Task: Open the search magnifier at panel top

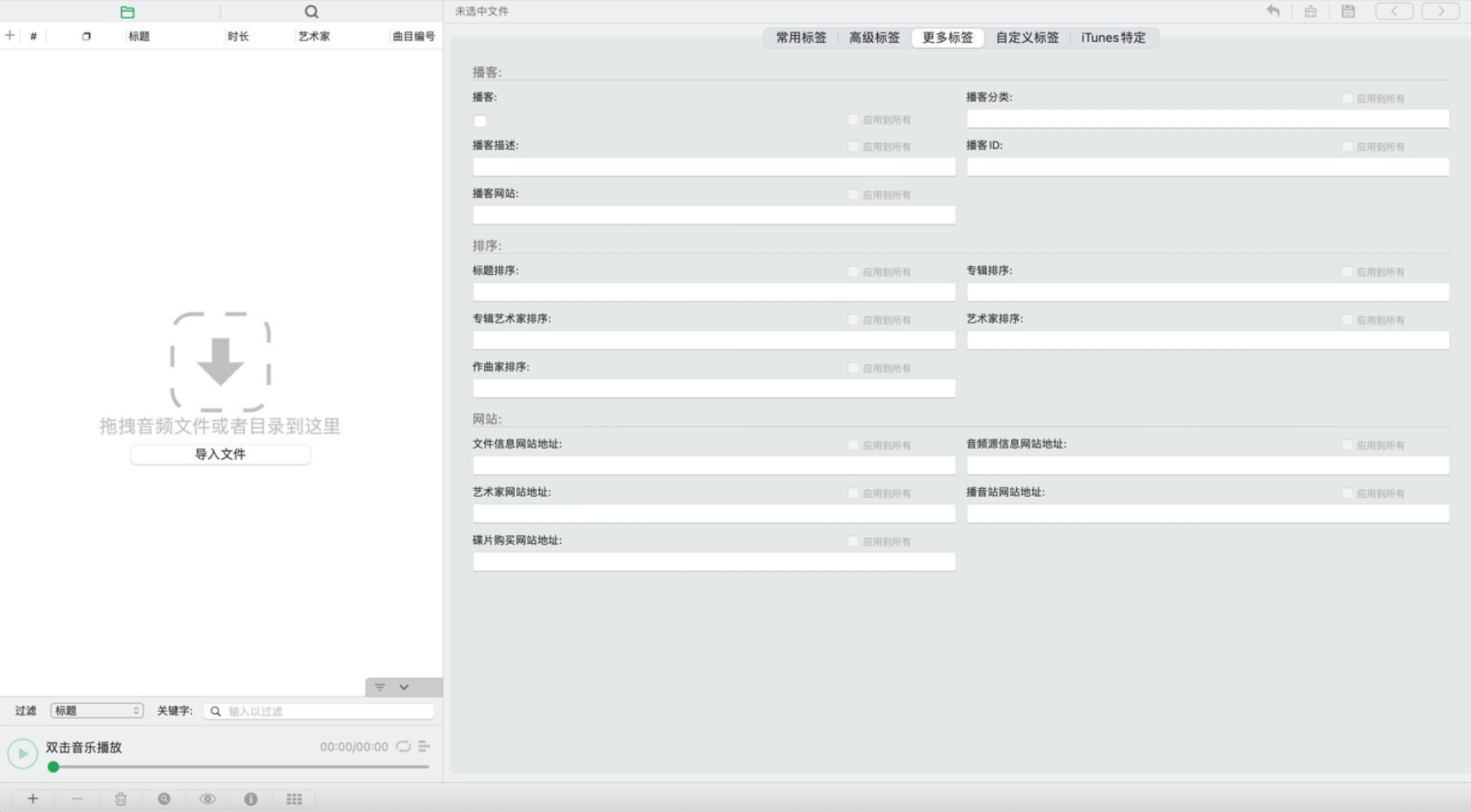Action: click(311, 12)
